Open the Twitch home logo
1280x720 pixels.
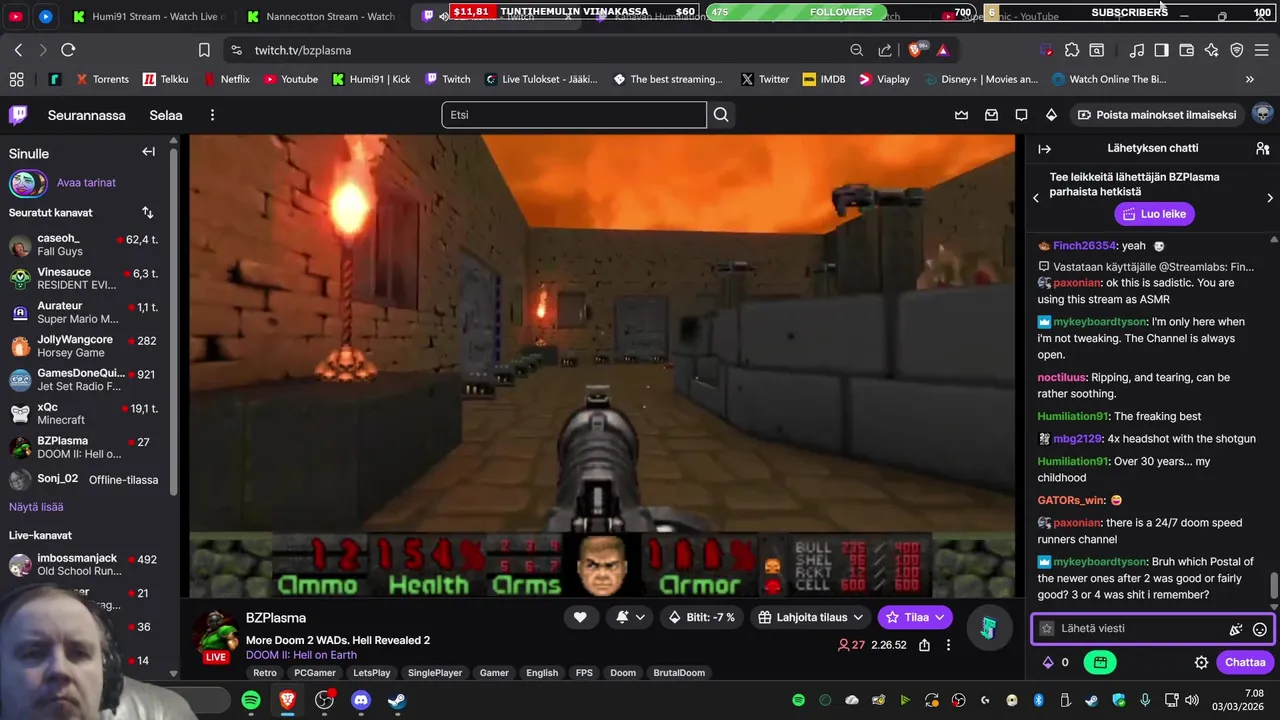[x=18, y=115]
